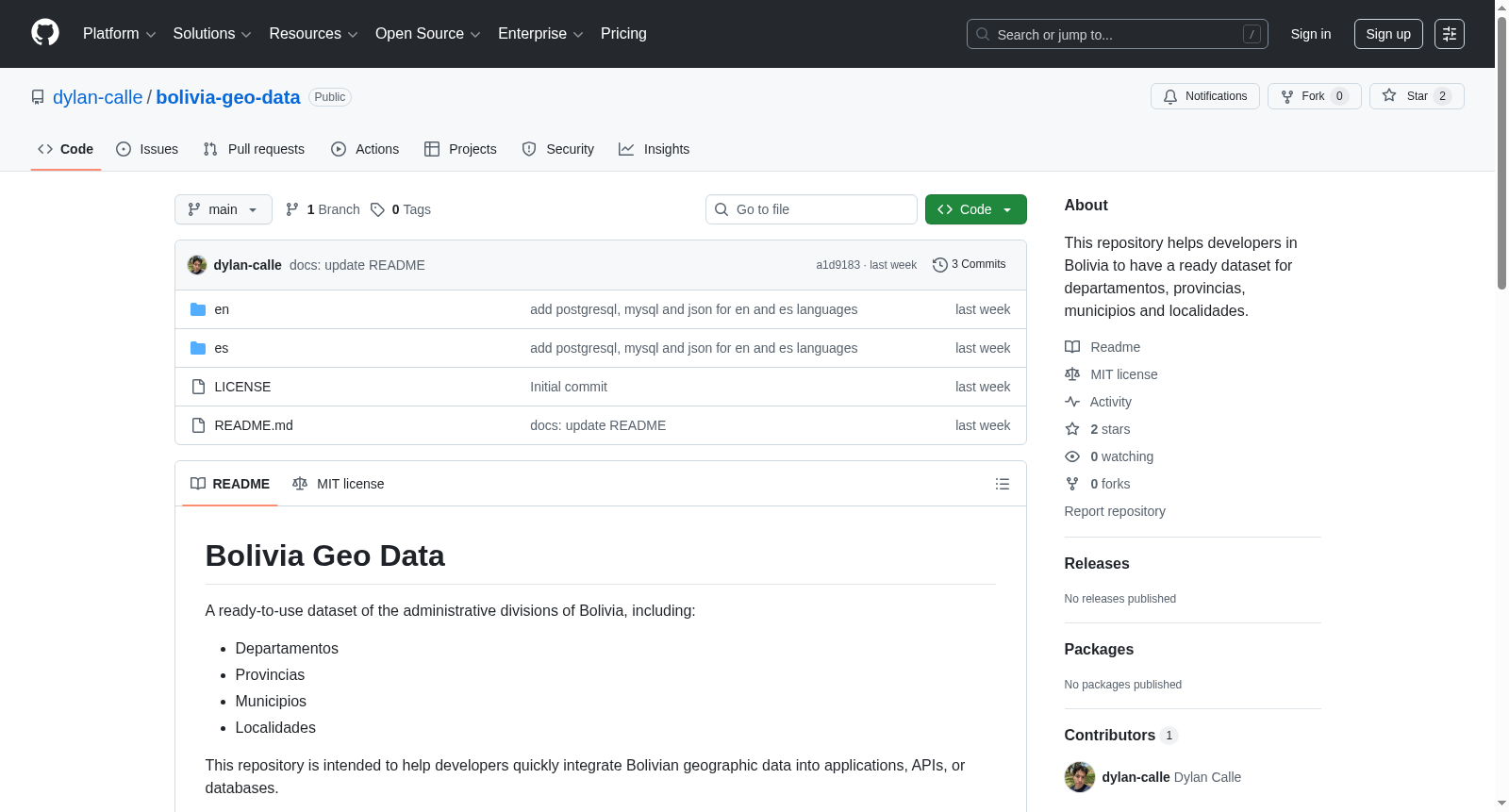Open commit hash a1d9183

[838, 265]
